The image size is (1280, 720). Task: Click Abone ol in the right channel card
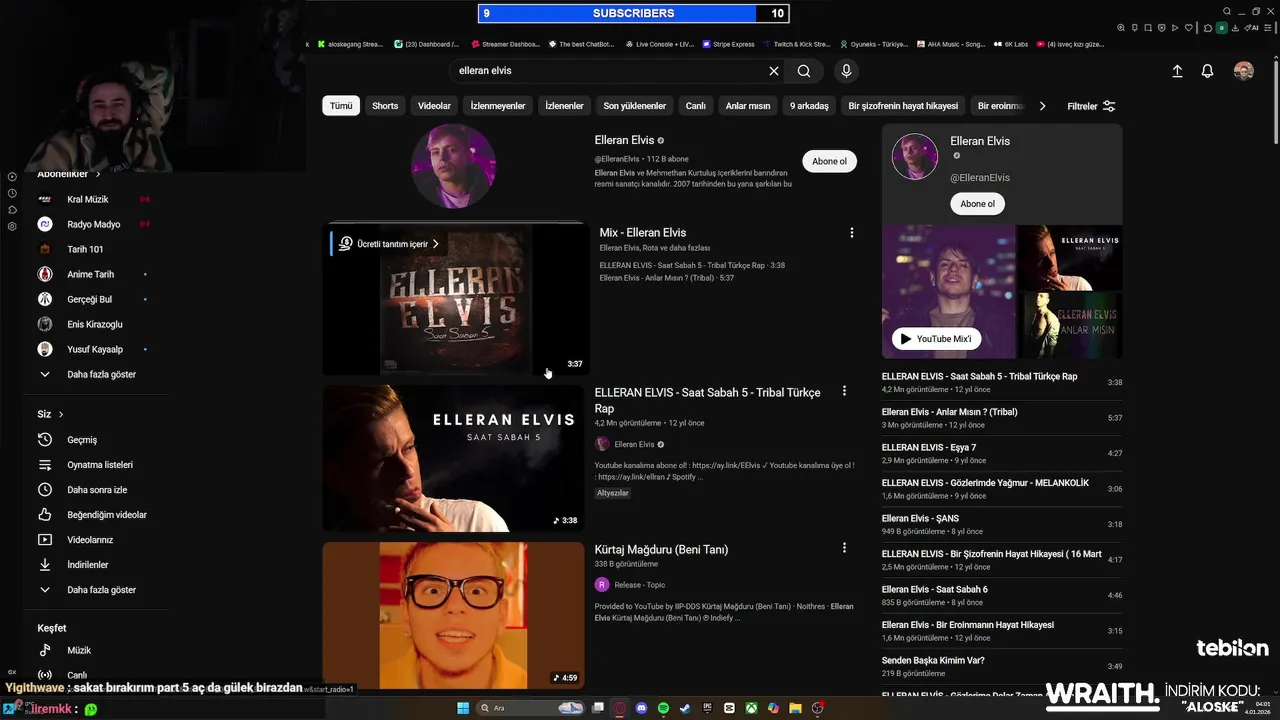coord(977,204)
